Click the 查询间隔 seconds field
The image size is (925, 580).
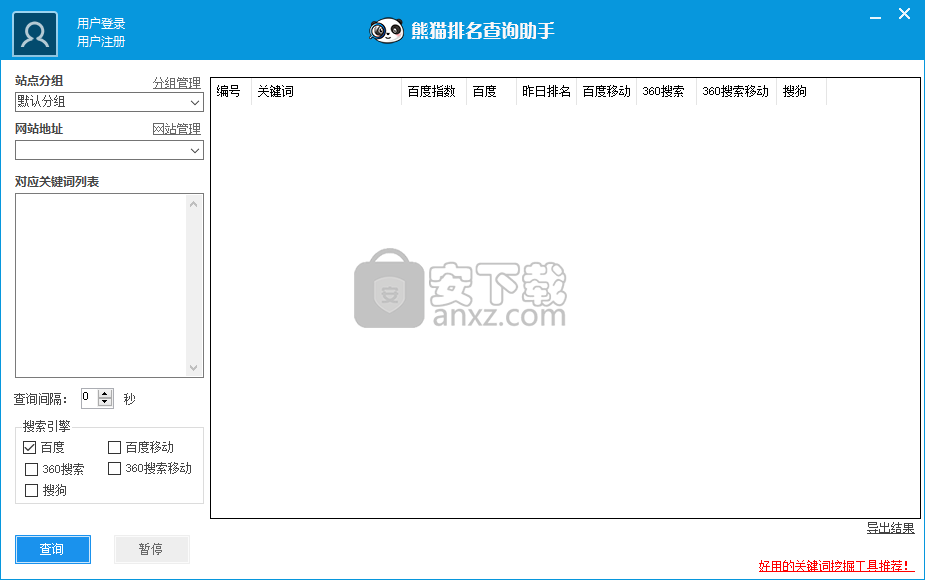90,398
